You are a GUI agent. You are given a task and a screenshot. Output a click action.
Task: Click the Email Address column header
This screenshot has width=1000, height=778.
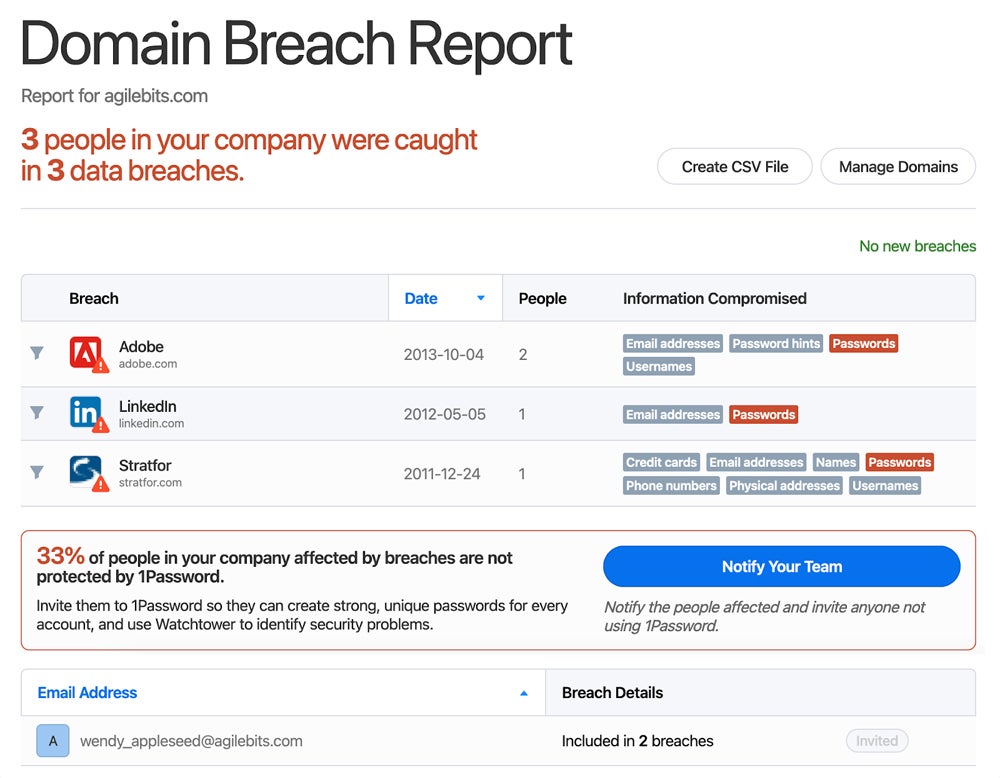click(88, 692)
